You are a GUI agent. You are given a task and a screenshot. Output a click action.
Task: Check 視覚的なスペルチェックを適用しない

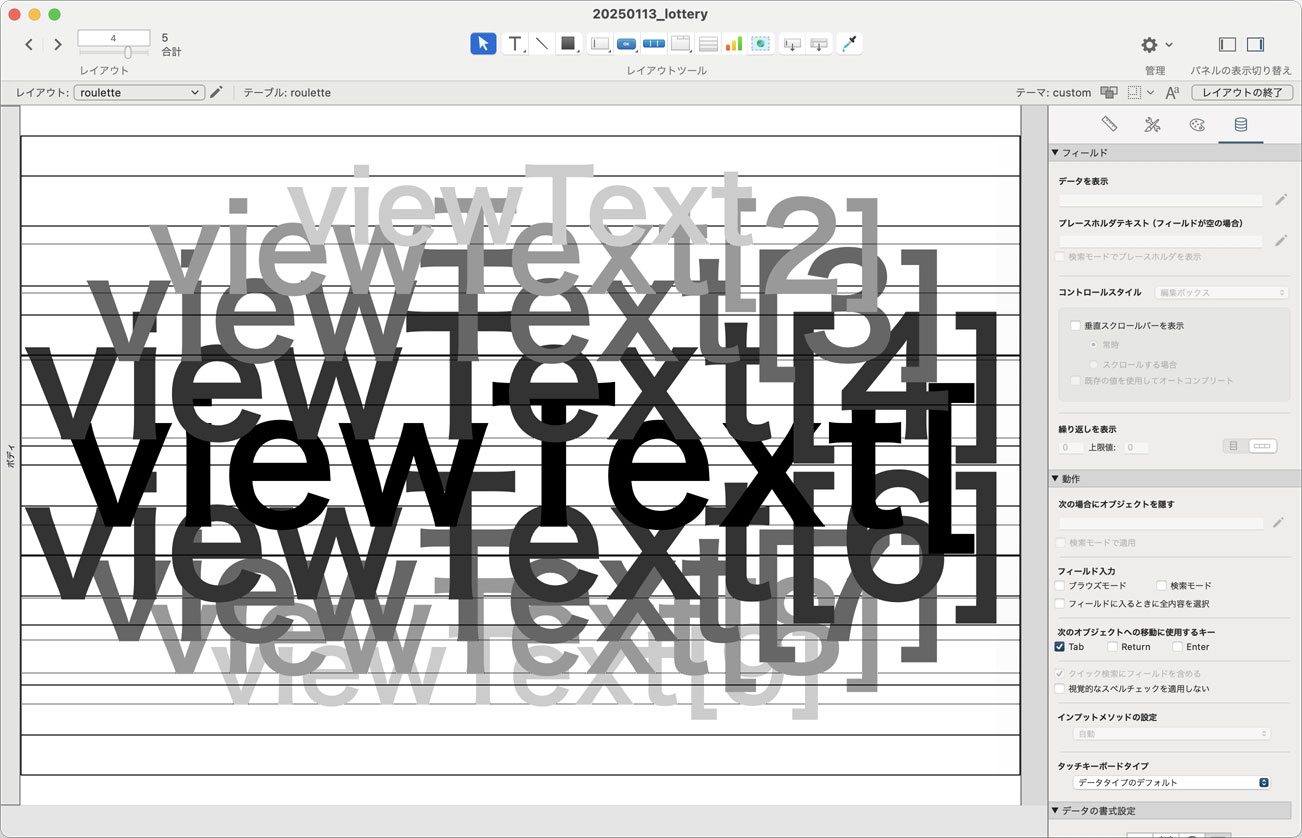pos(1061,689)
